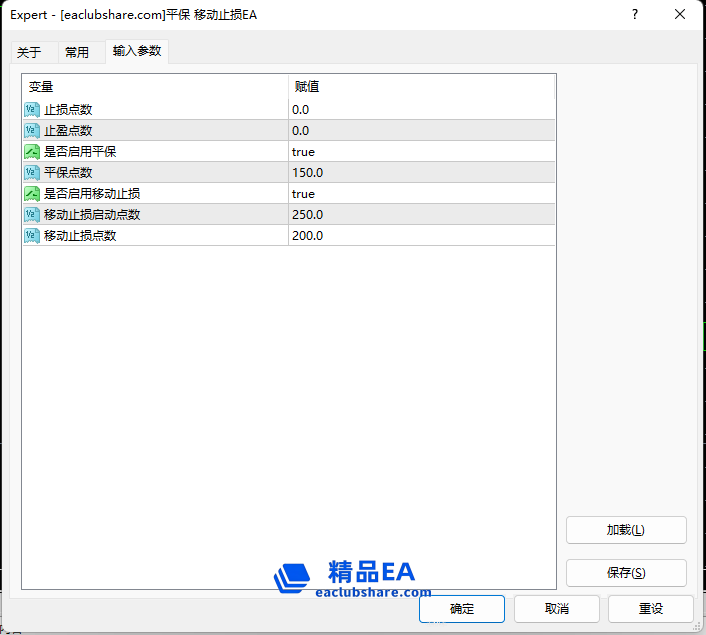
Task: Click the 赋值 column header
Action: [421, 86]
